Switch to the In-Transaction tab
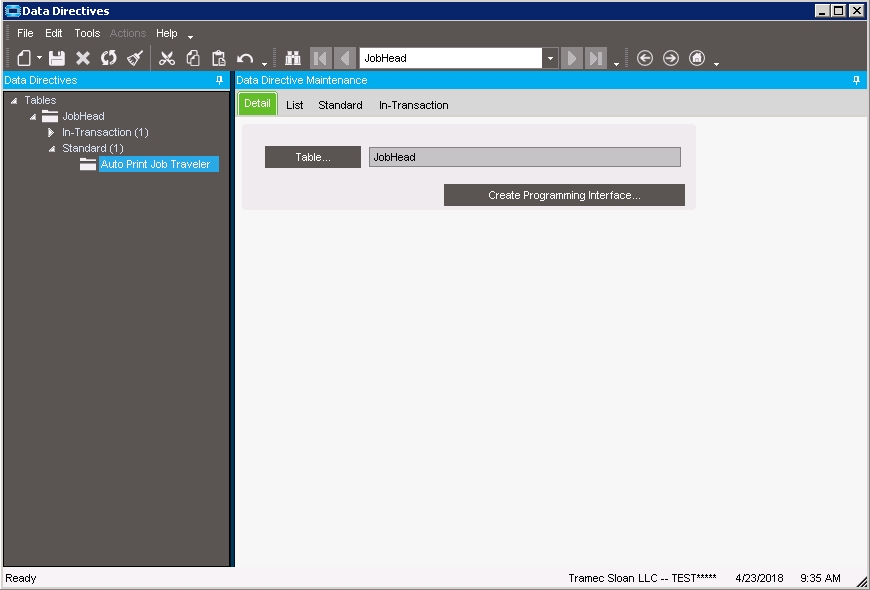The width and height of the screenshot is (870, 590). coord(413,105)
